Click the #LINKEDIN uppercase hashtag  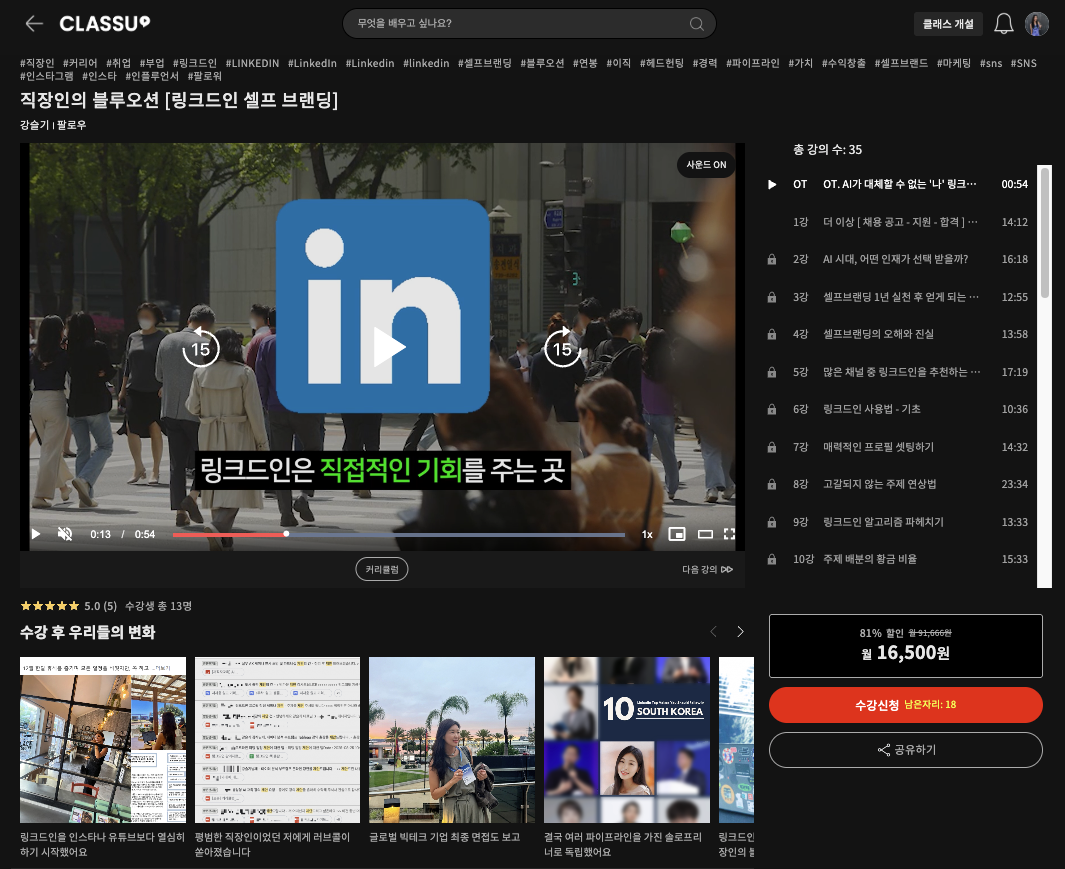[252, 63]
